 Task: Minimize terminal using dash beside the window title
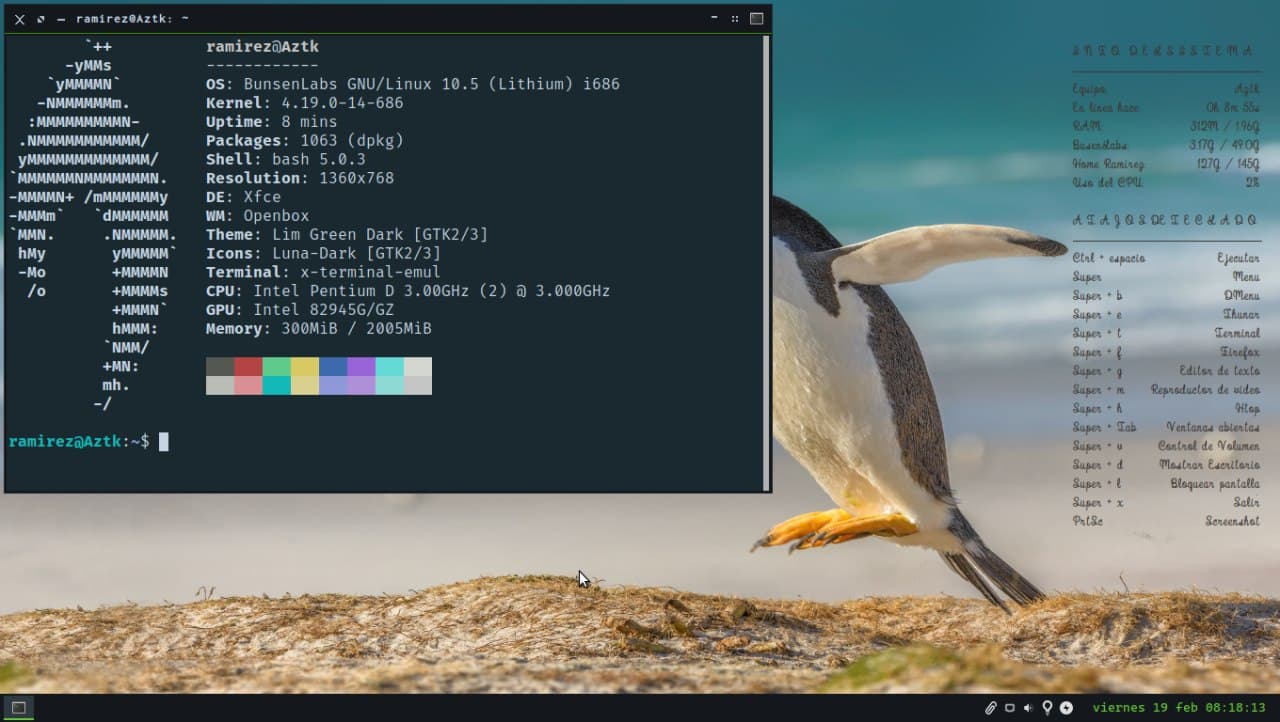coord(61,19)
